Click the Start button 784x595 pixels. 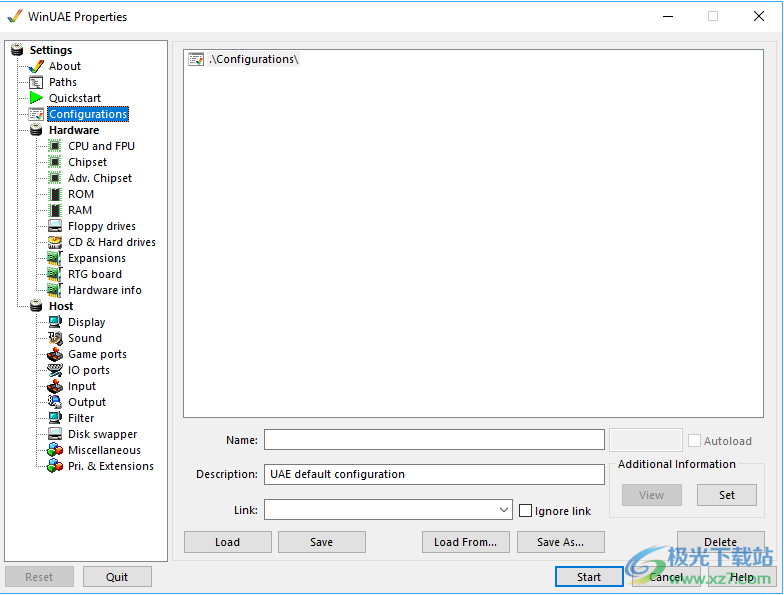(589, 577)
